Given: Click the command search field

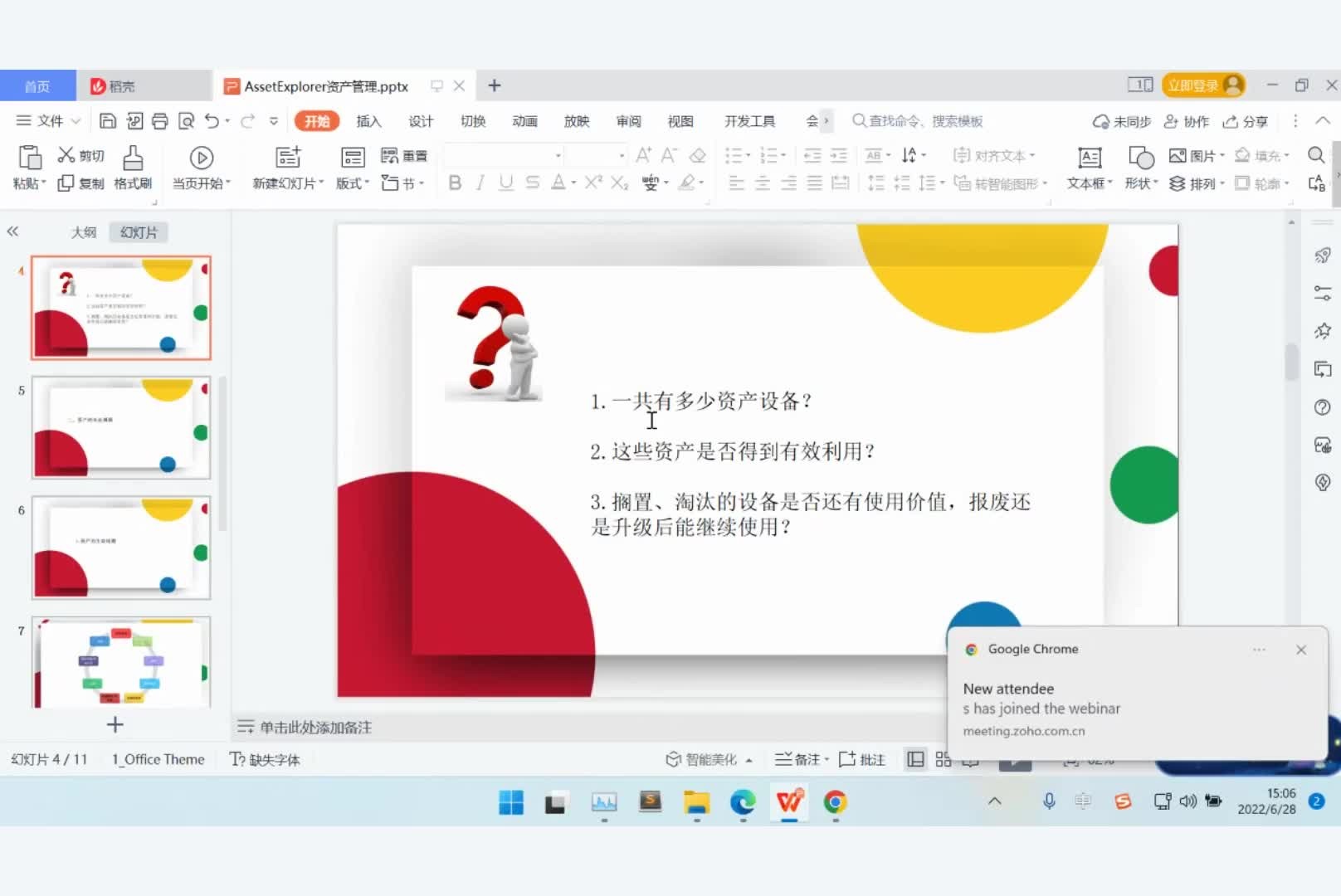Looking at the screenshot, I should point(917,121).
